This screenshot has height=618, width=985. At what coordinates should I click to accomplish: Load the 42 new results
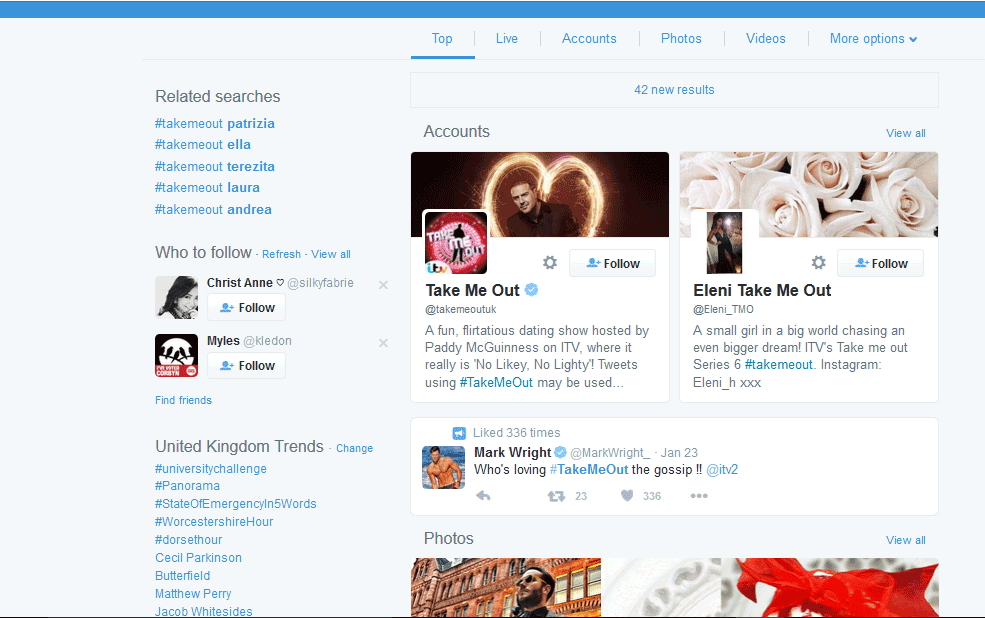point(674,90)
